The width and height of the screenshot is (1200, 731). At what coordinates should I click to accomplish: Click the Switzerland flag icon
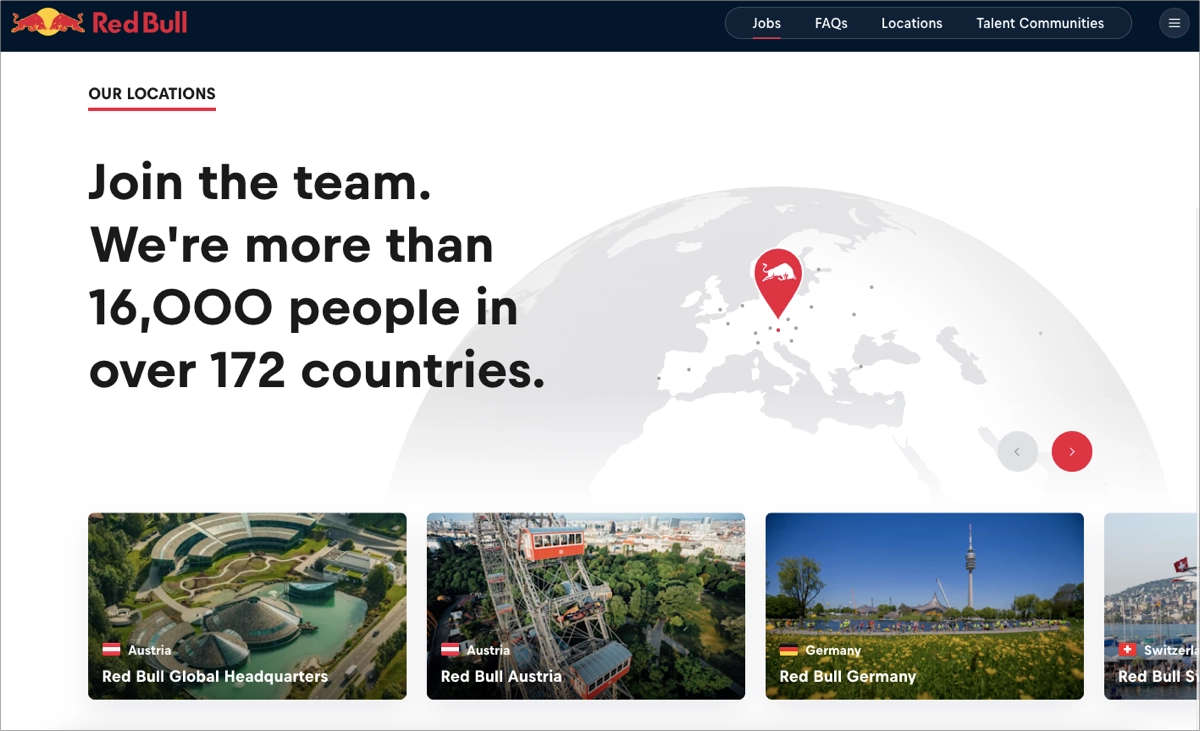[1127, 650]
